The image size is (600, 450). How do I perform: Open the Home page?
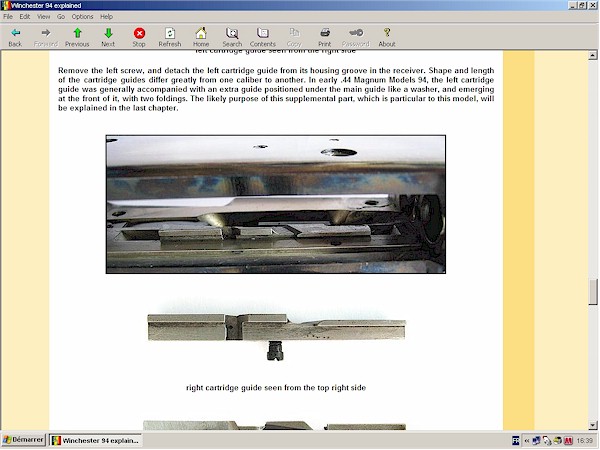pyautogui.click(x=201, y=37)
